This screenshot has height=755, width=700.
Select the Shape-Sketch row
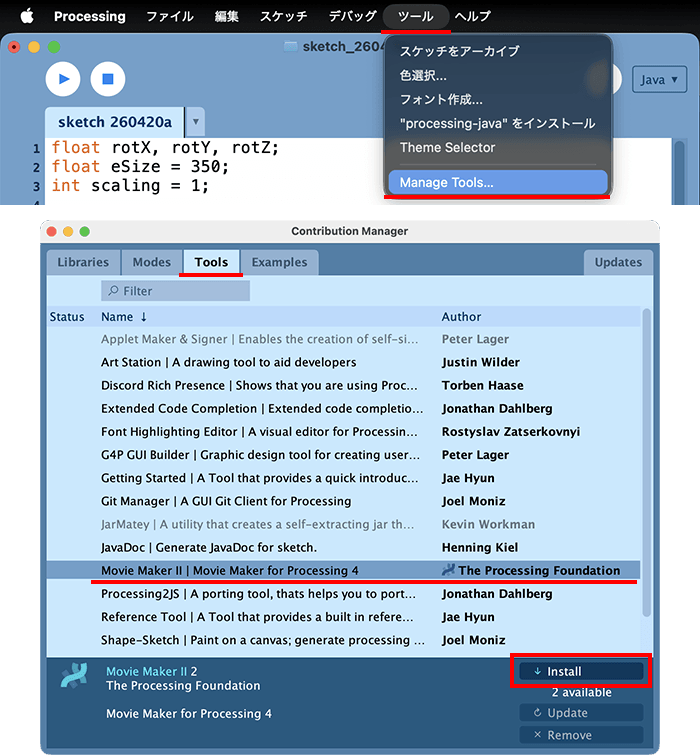click(x=343, y=640)
